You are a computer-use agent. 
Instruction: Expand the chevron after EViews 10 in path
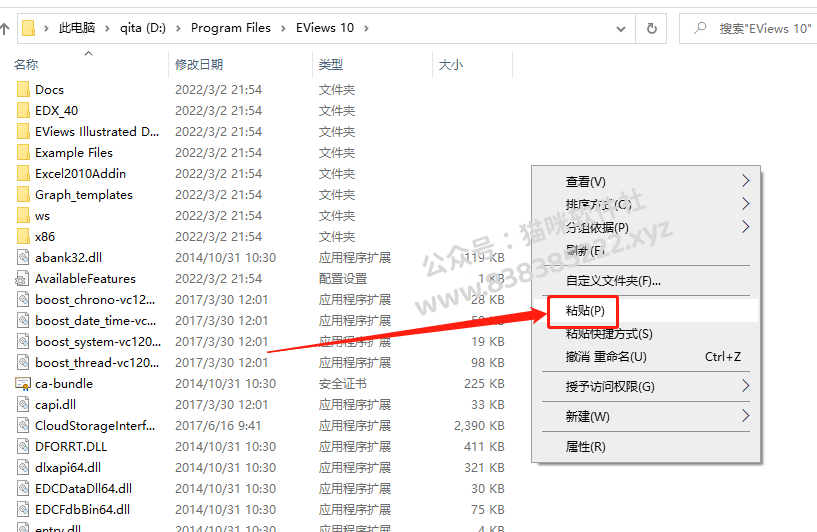tap(366, 28)
